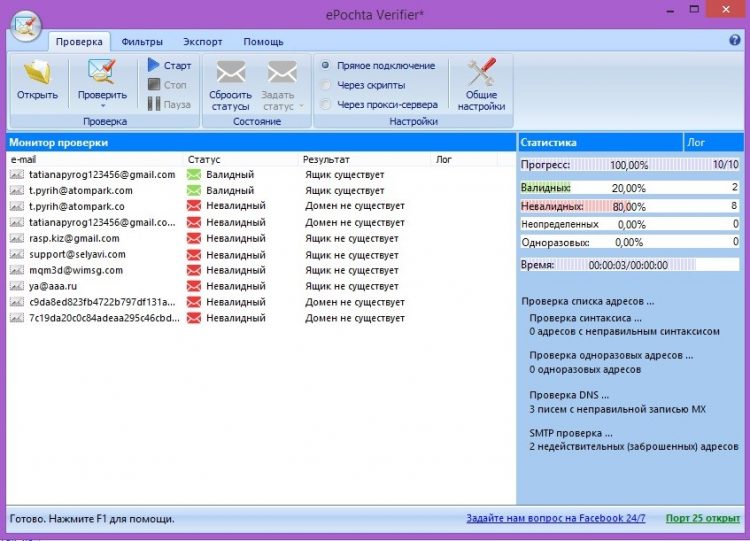Sort by the Результат column header
750x541 pixels.
click(x=364, y=159)
